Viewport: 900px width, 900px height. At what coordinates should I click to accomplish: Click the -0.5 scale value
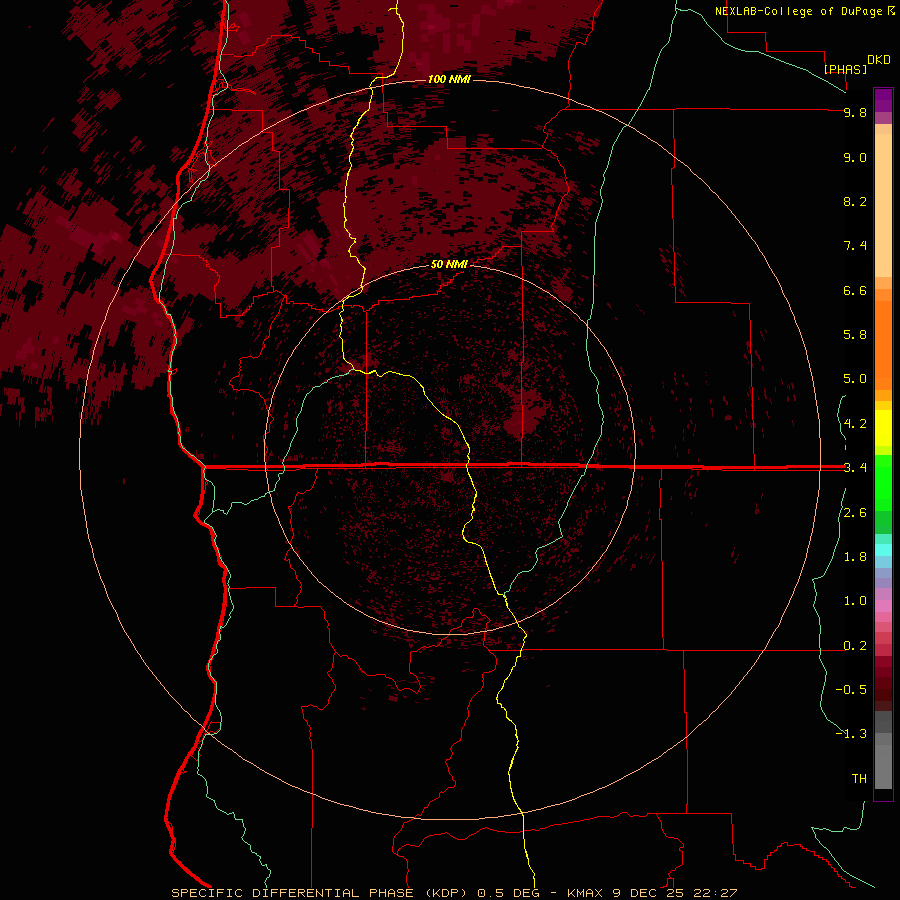[851, 690]
